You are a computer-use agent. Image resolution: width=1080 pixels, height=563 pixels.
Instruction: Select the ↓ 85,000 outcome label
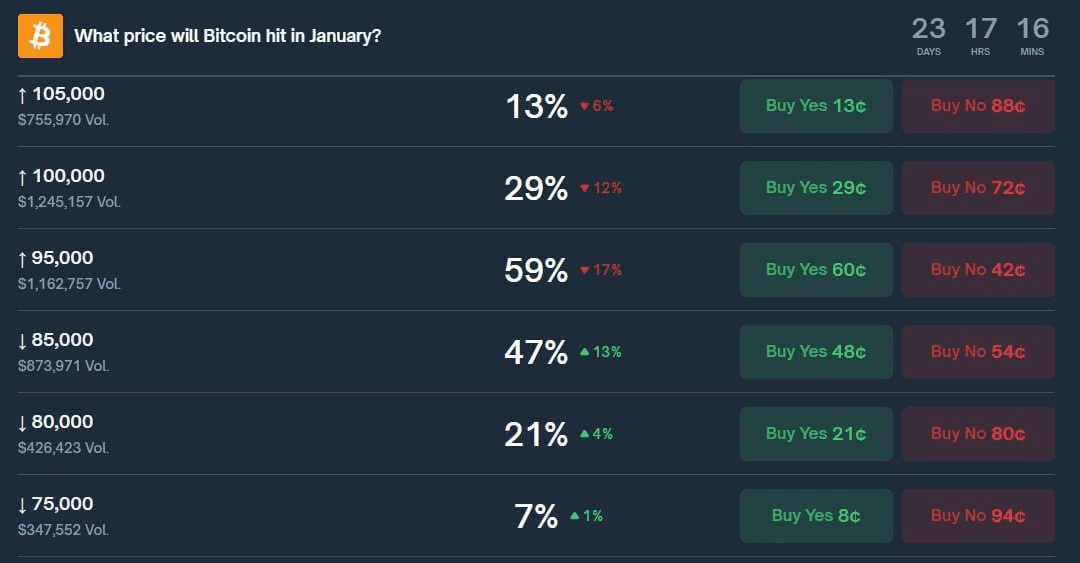point(56,341)
